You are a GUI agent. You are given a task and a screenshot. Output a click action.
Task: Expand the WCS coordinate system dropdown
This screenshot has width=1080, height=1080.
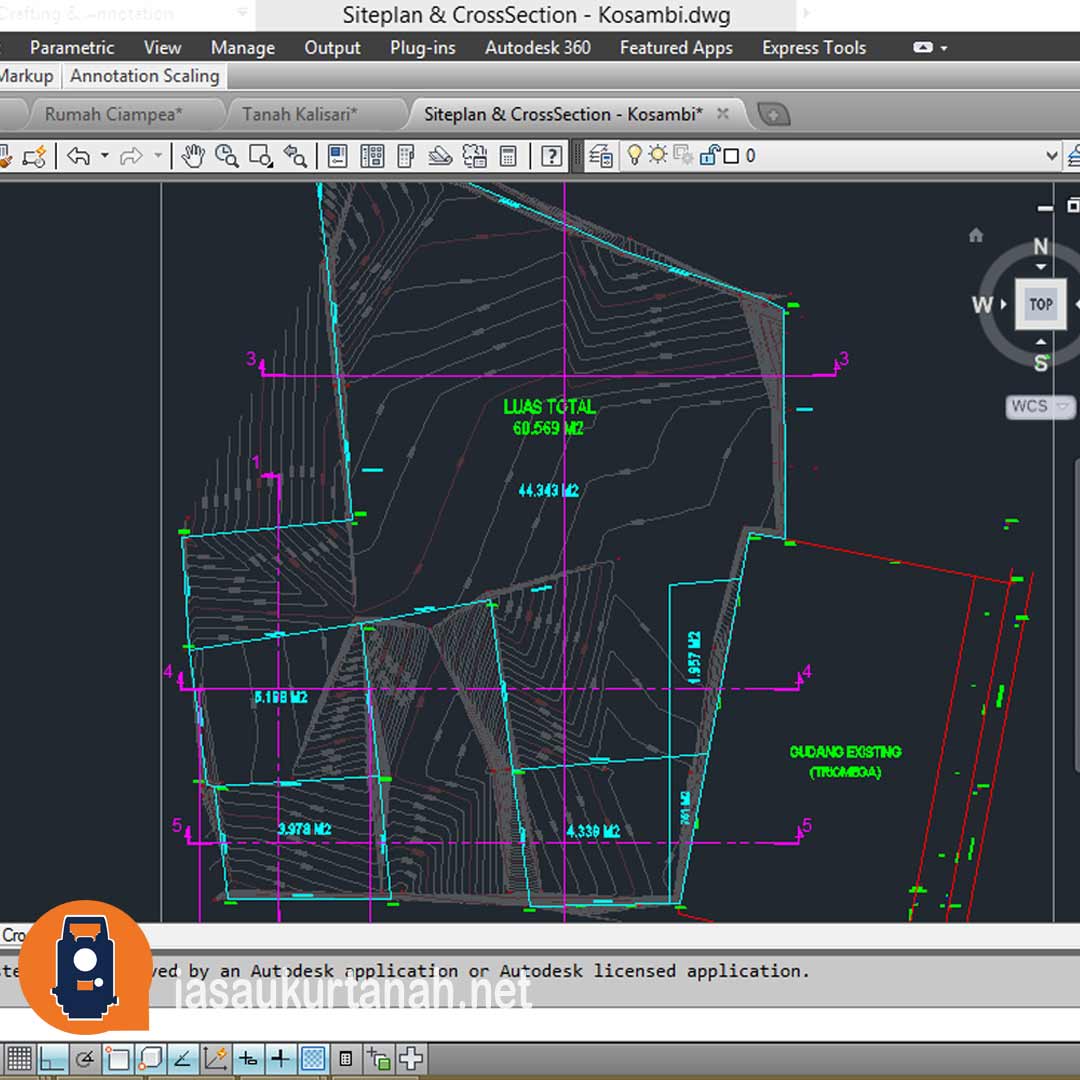(x=1063, y=406)
